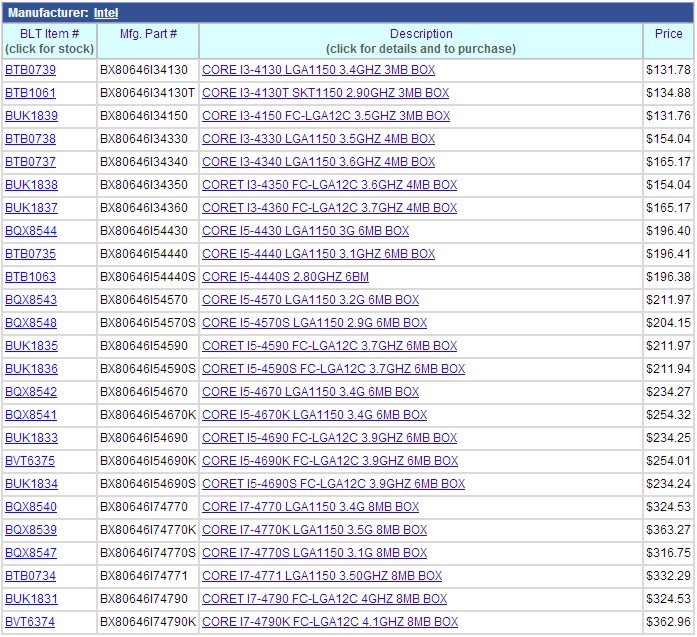Open BLT item BUK1836

[x=31, y=369]
